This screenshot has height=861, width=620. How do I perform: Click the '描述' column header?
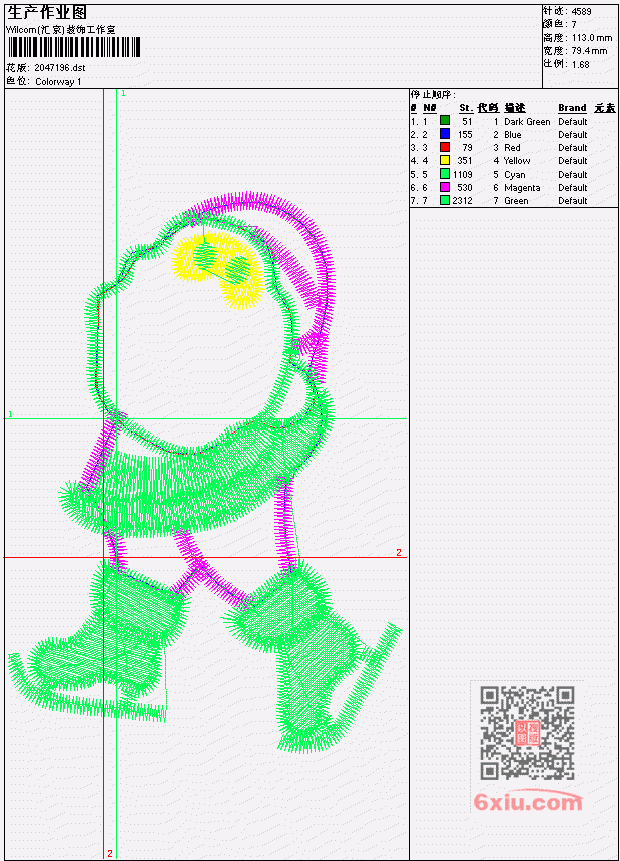point(515,108)
